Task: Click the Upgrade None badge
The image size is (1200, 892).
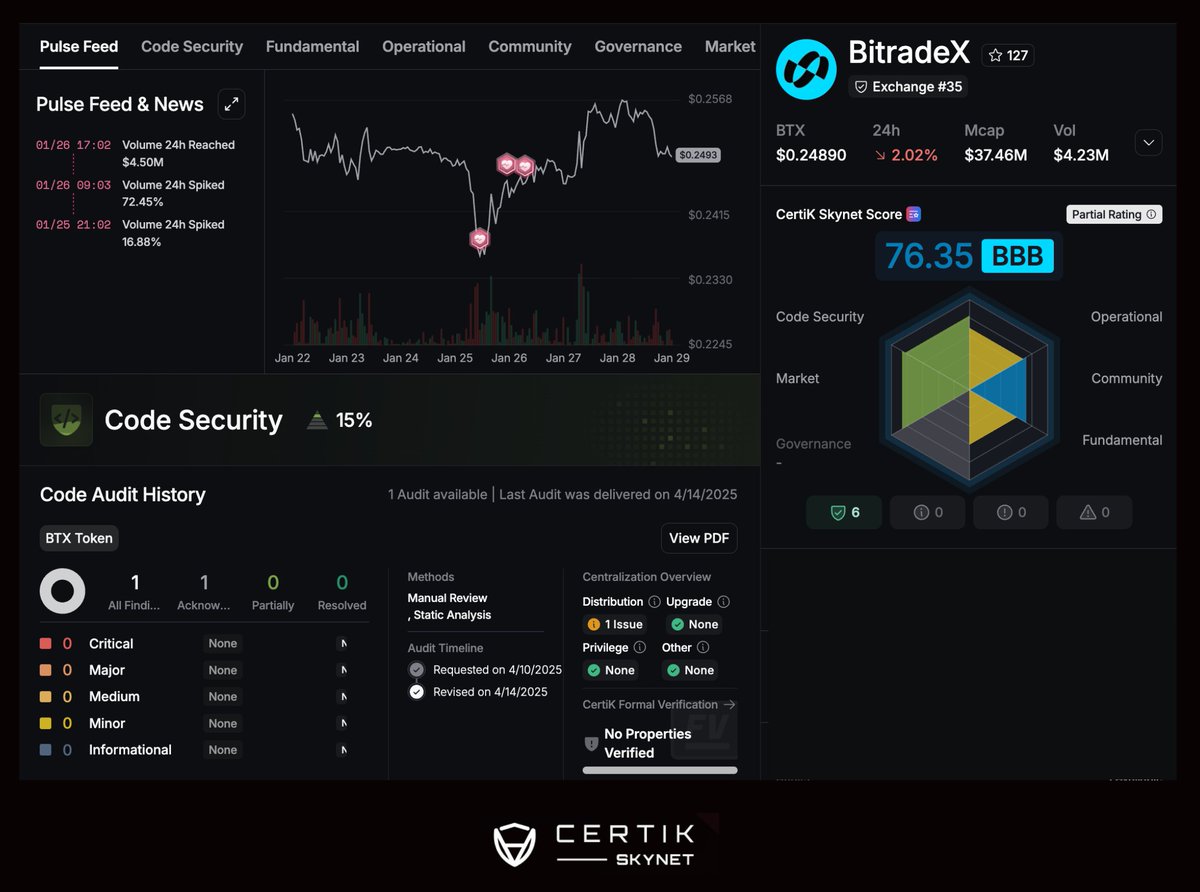Action: (x=695, y=624)
